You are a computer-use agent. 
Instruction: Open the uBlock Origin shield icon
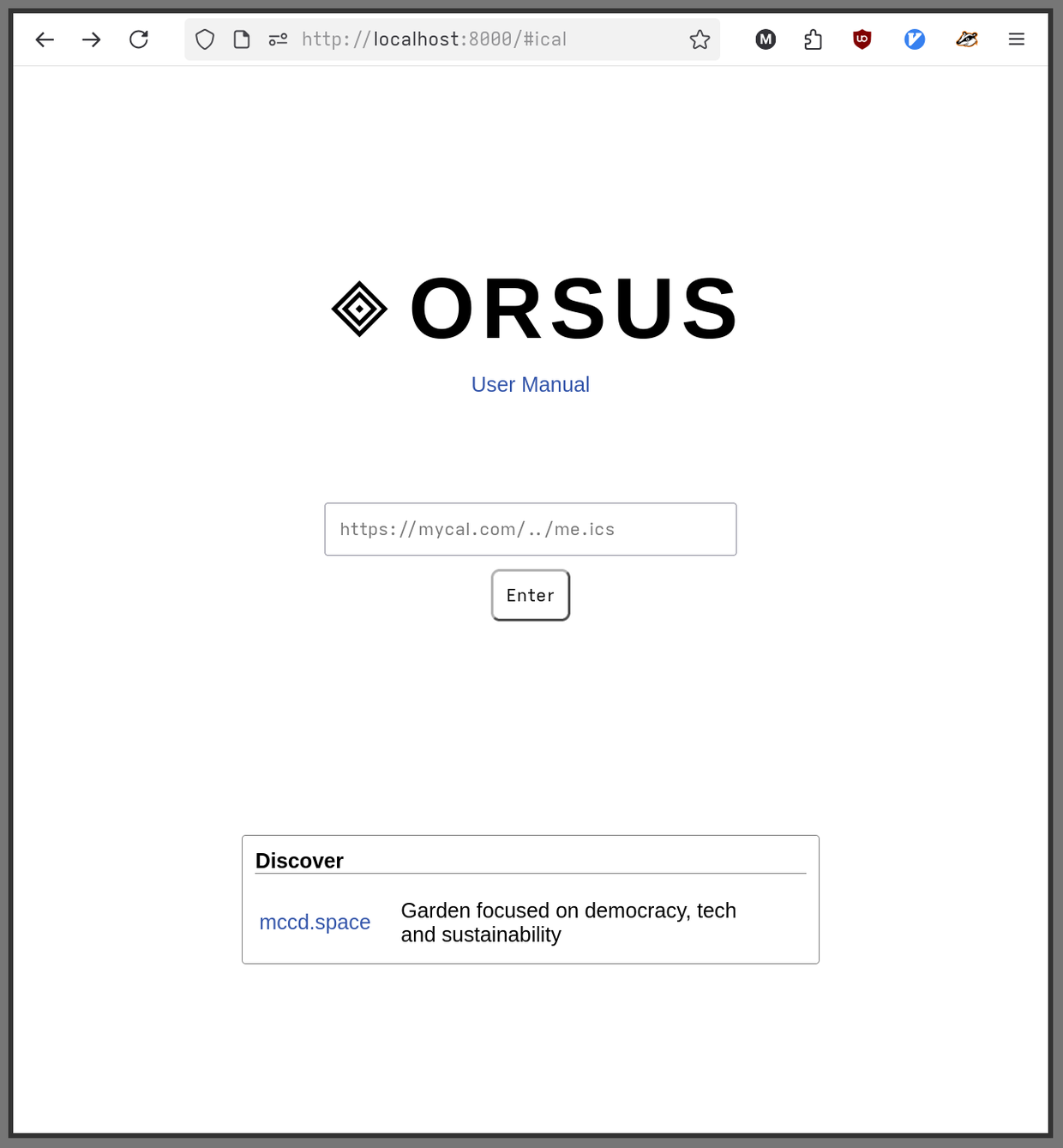click(862, 39)
